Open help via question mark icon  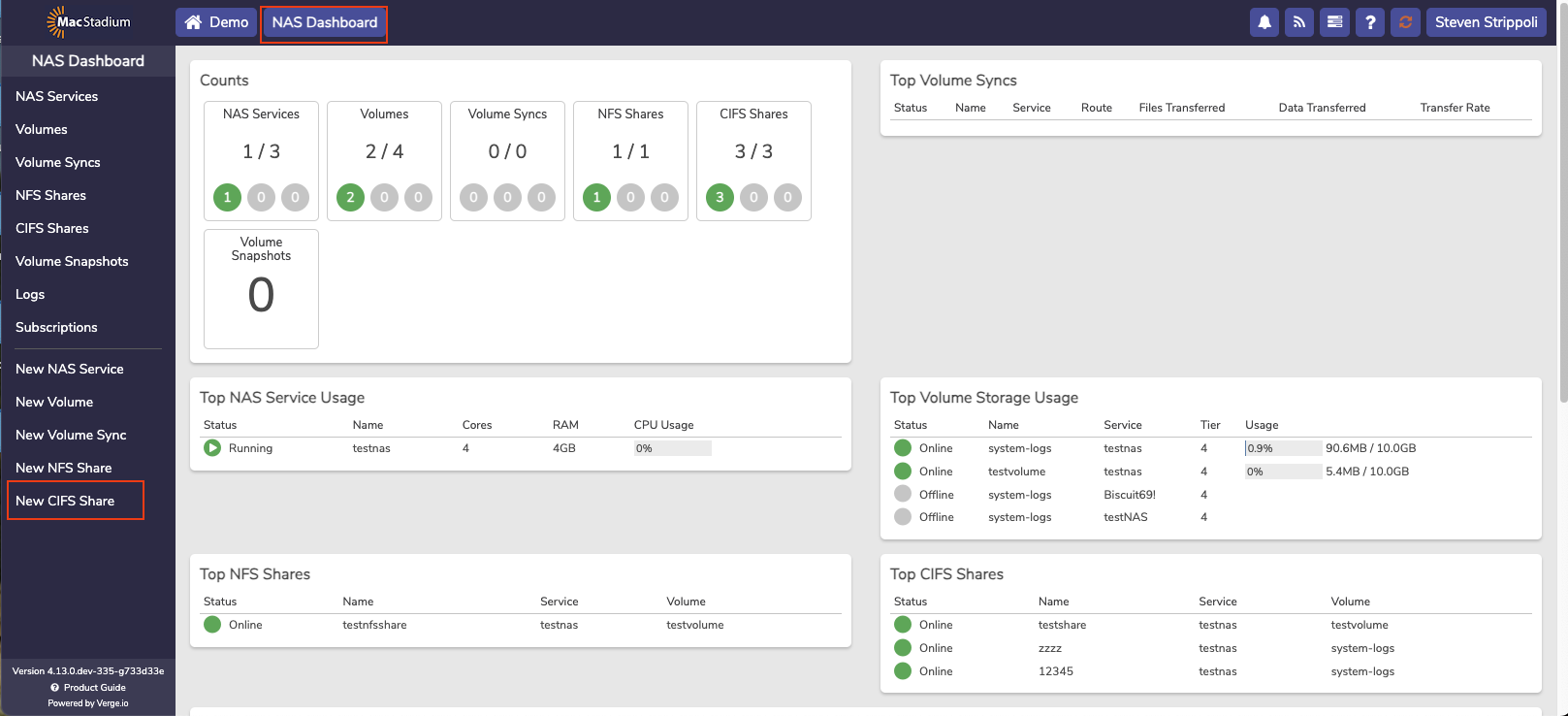pyautogui.click(x=1370, y=22)
